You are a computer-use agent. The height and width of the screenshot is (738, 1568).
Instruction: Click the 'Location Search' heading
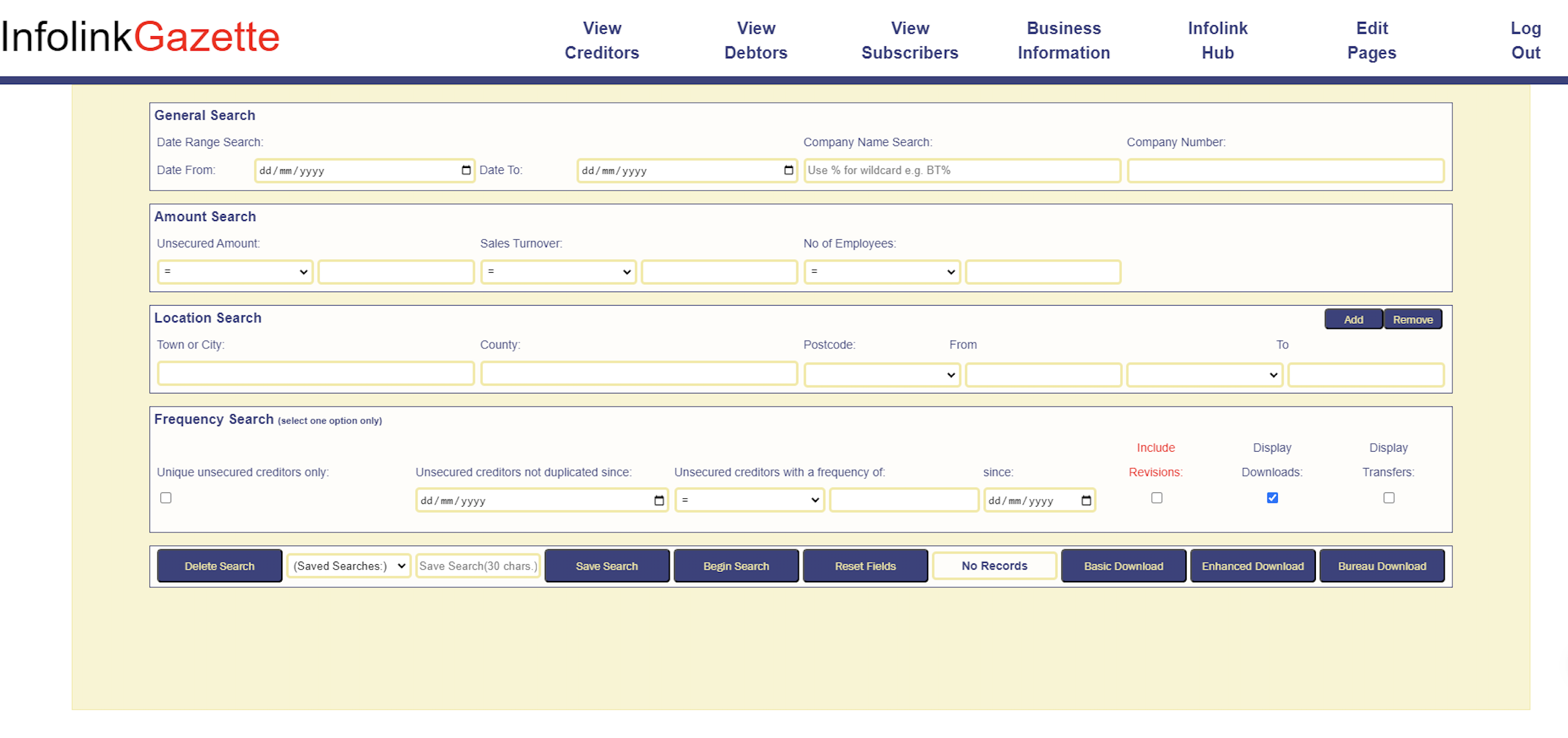click(207, 318)
